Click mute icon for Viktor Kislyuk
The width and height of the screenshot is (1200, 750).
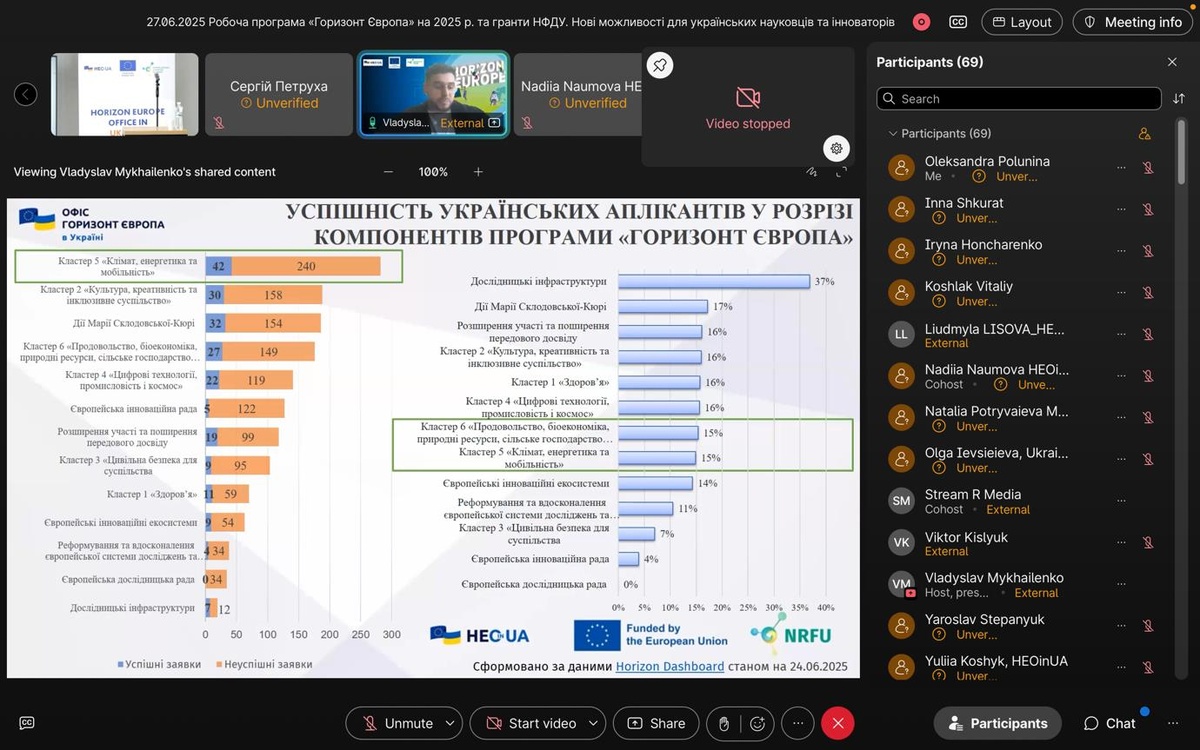(x=1148, y=543)
